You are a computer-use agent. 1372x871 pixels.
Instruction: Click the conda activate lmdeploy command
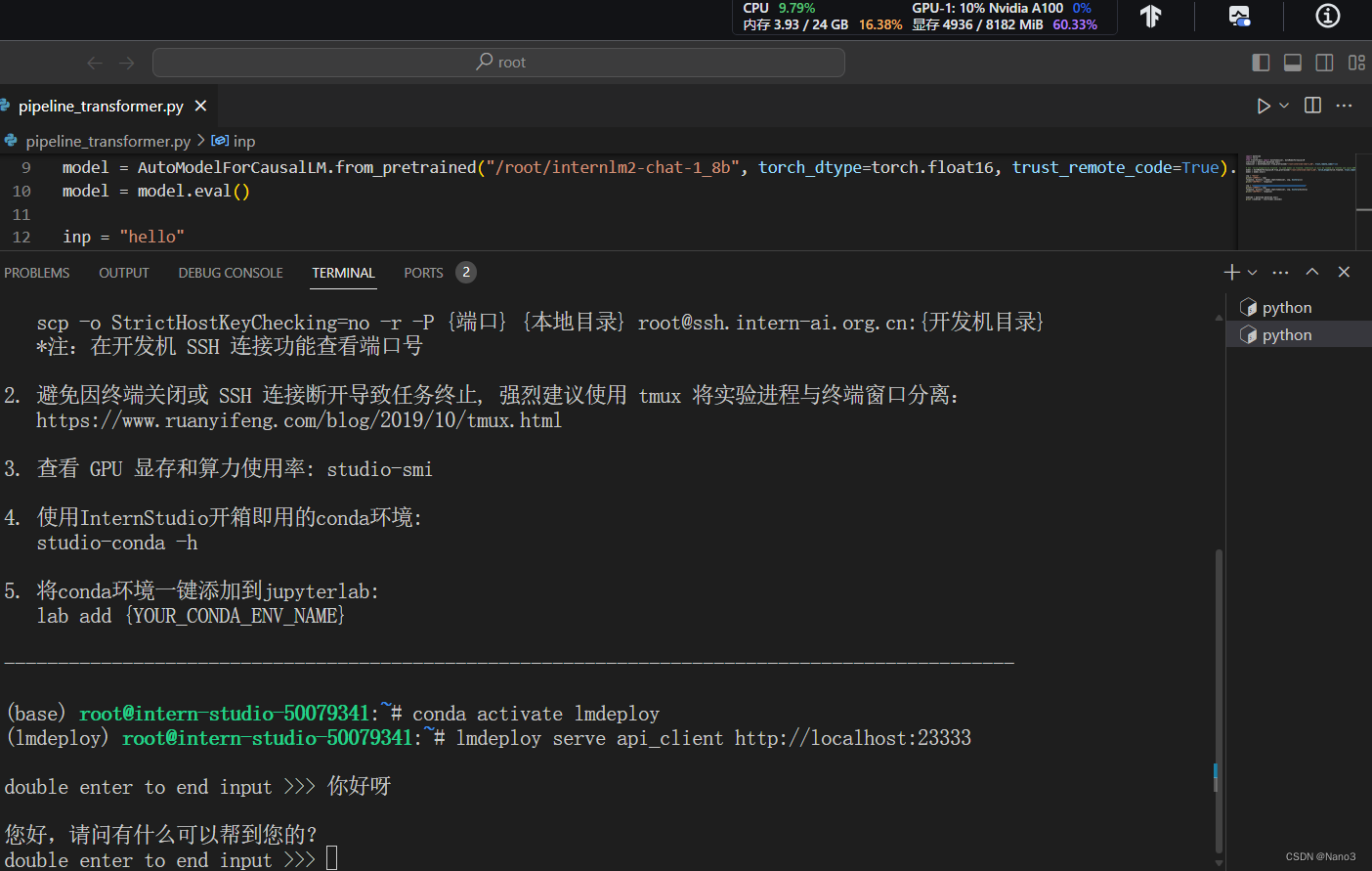pos(536,715)
